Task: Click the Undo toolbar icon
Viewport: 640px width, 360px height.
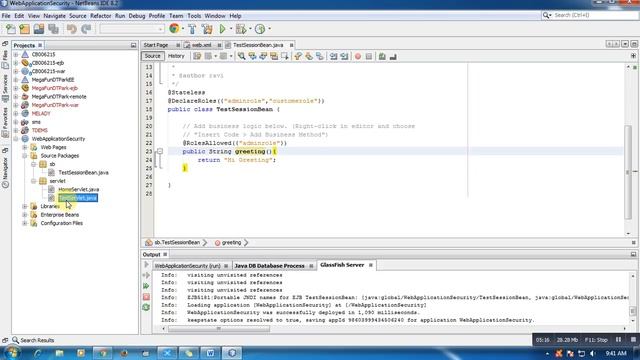Action: point(72,29)
